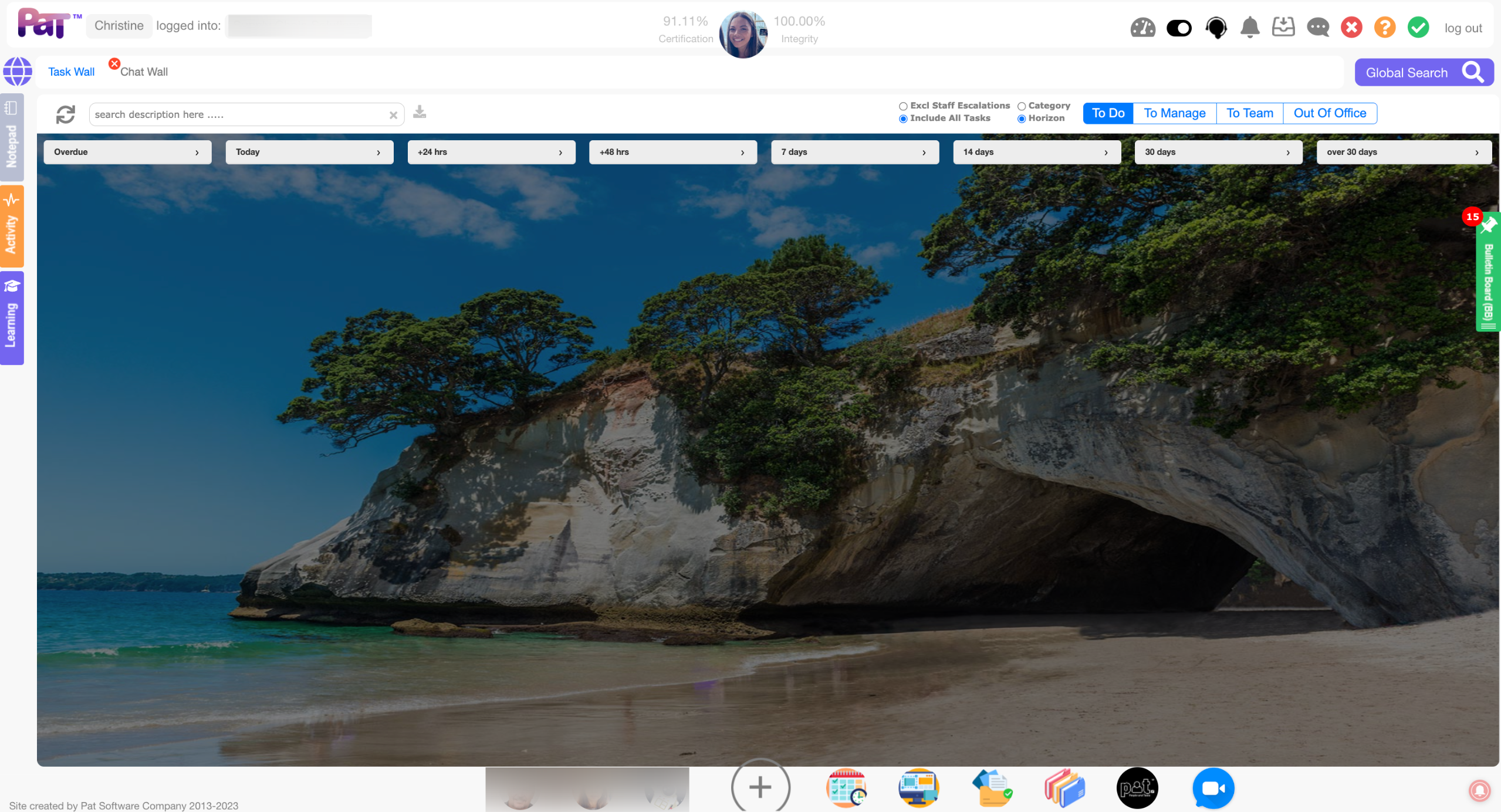Click the refresh arrows icon beside search
Viewport: 1501px width, 812px height.
[x=65, y=114]
